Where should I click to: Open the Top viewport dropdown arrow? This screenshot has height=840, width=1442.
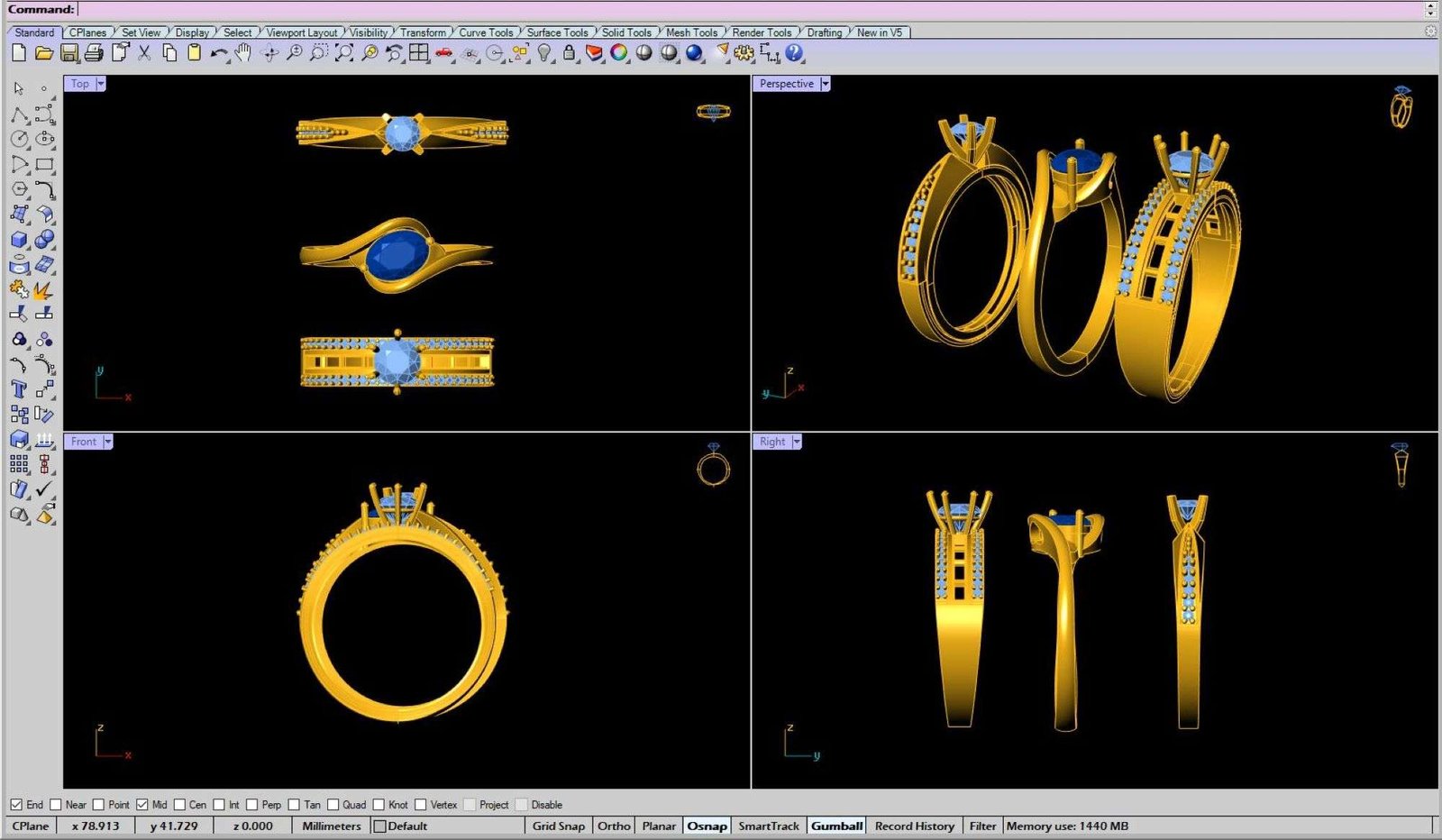point(101,84)
